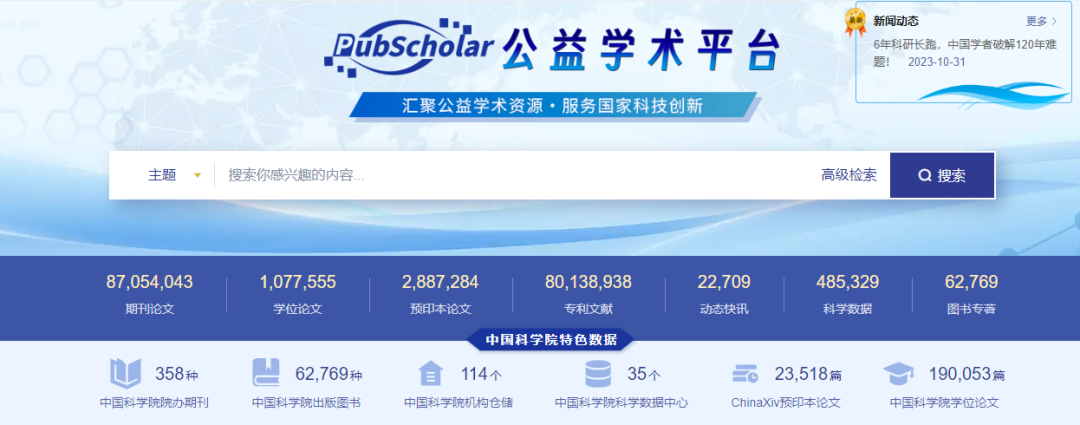
Task: Click 中国科学院出版图书 label
Action: (307, 403)
